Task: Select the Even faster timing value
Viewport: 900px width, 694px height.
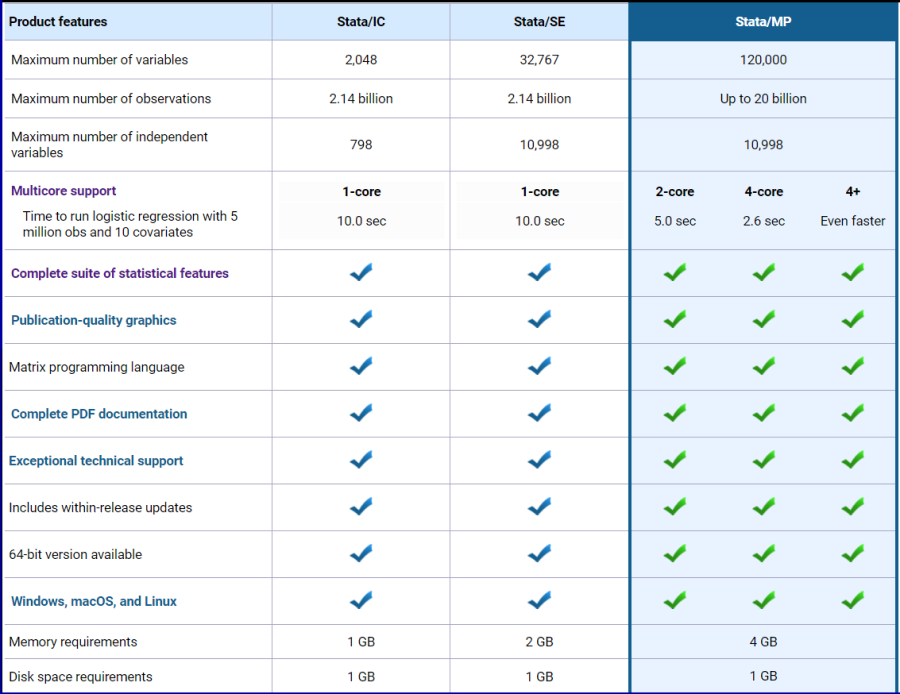Action: [x=853, y=221]
